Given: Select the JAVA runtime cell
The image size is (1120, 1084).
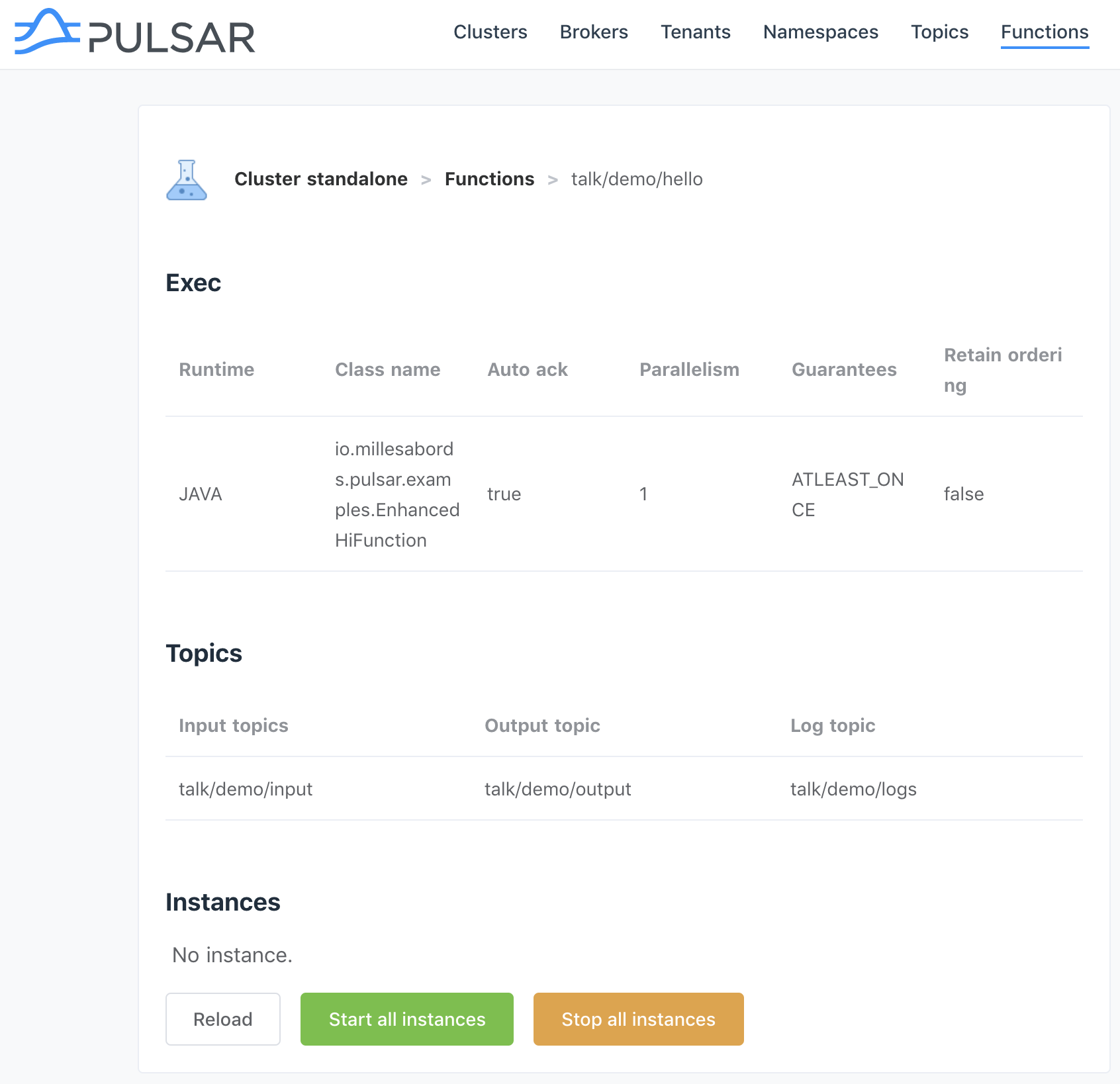Looking at the screenshot, I should click(x=201, y=494).
